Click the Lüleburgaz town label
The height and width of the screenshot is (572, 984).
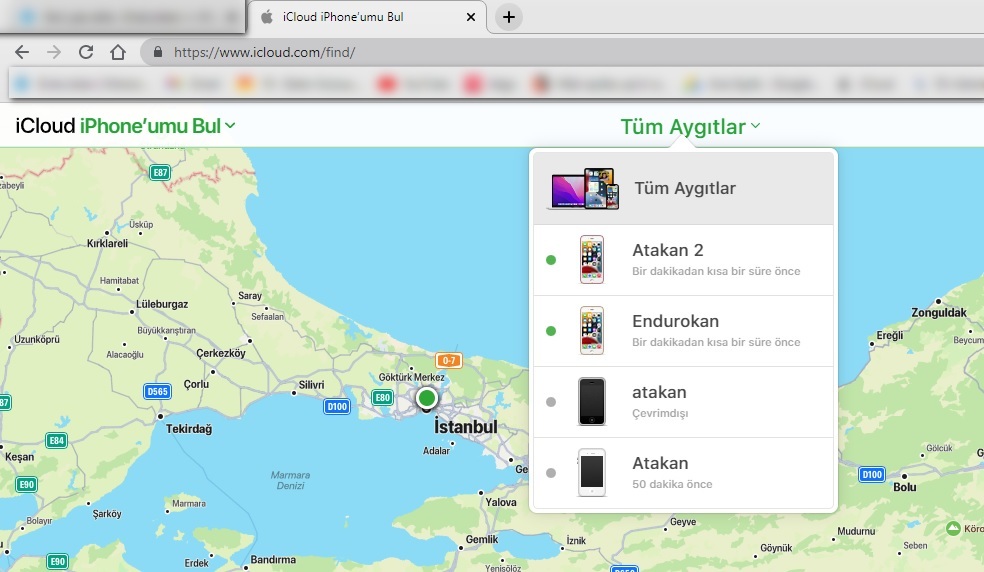(162, 304)
